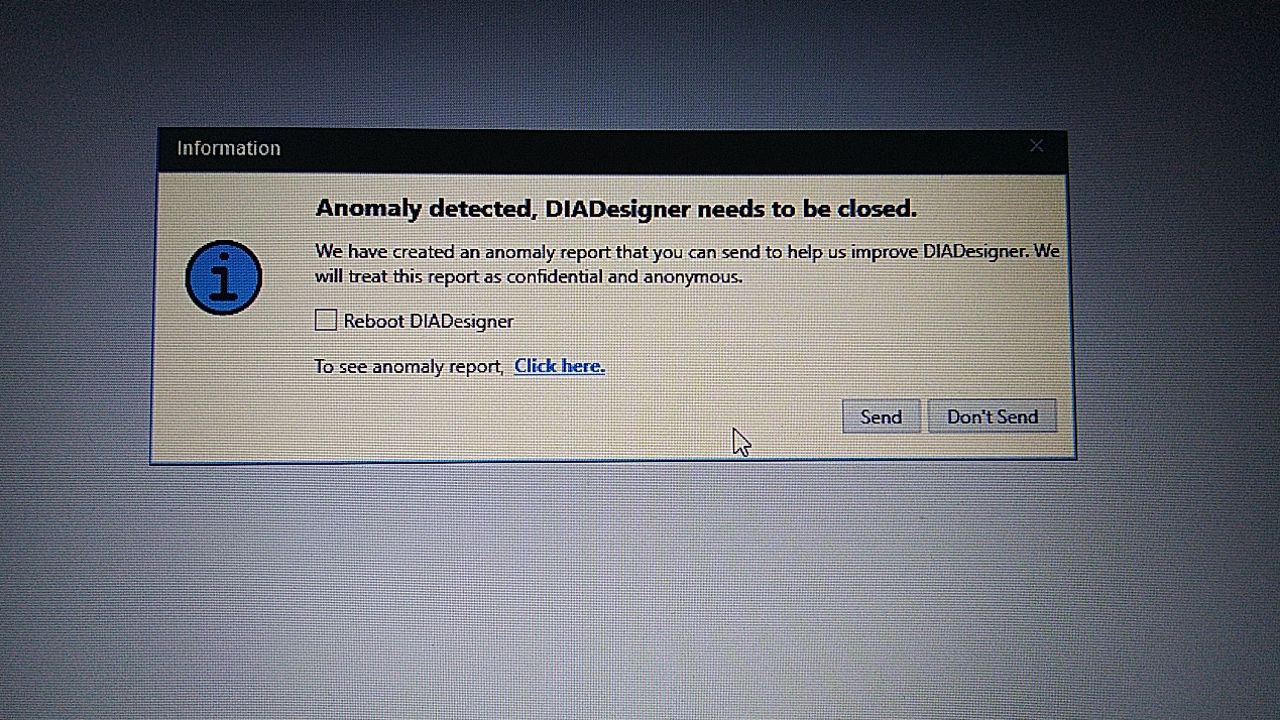Image resolution: width=1280 pixels, height=720 pixels.
Task: Click the anomaly report description paragraph
Action: point(687,263)
